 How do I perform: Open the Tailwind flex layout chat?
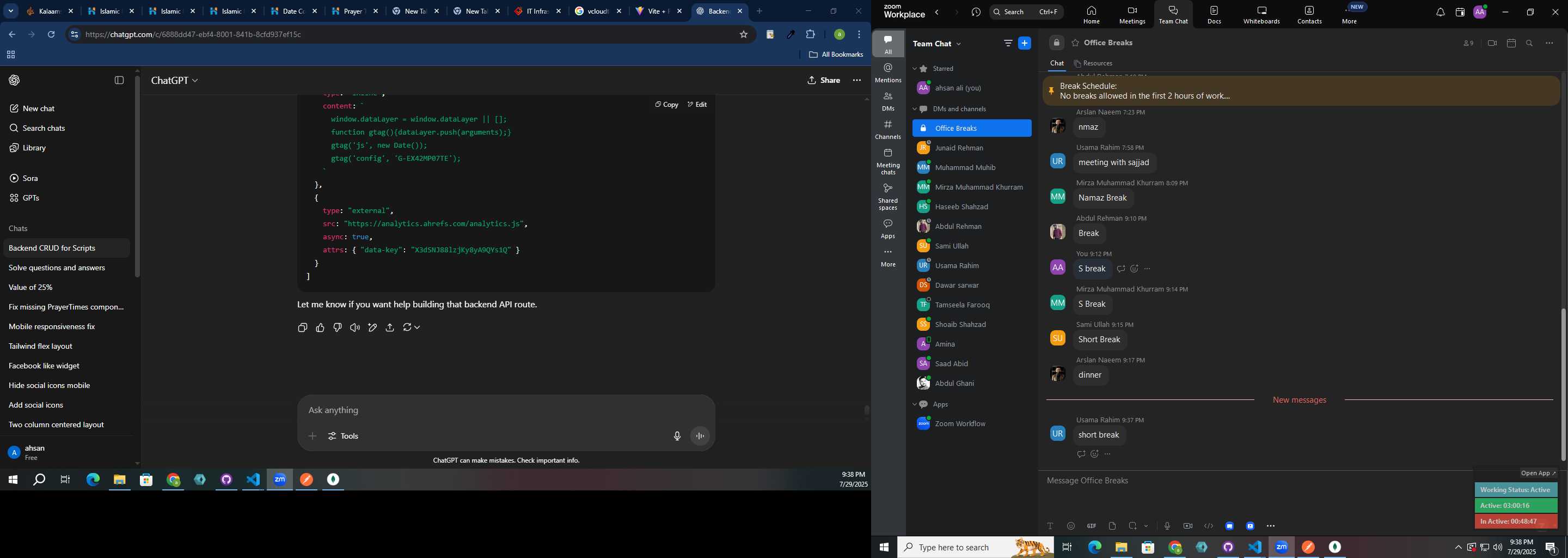tap(65, 346)
